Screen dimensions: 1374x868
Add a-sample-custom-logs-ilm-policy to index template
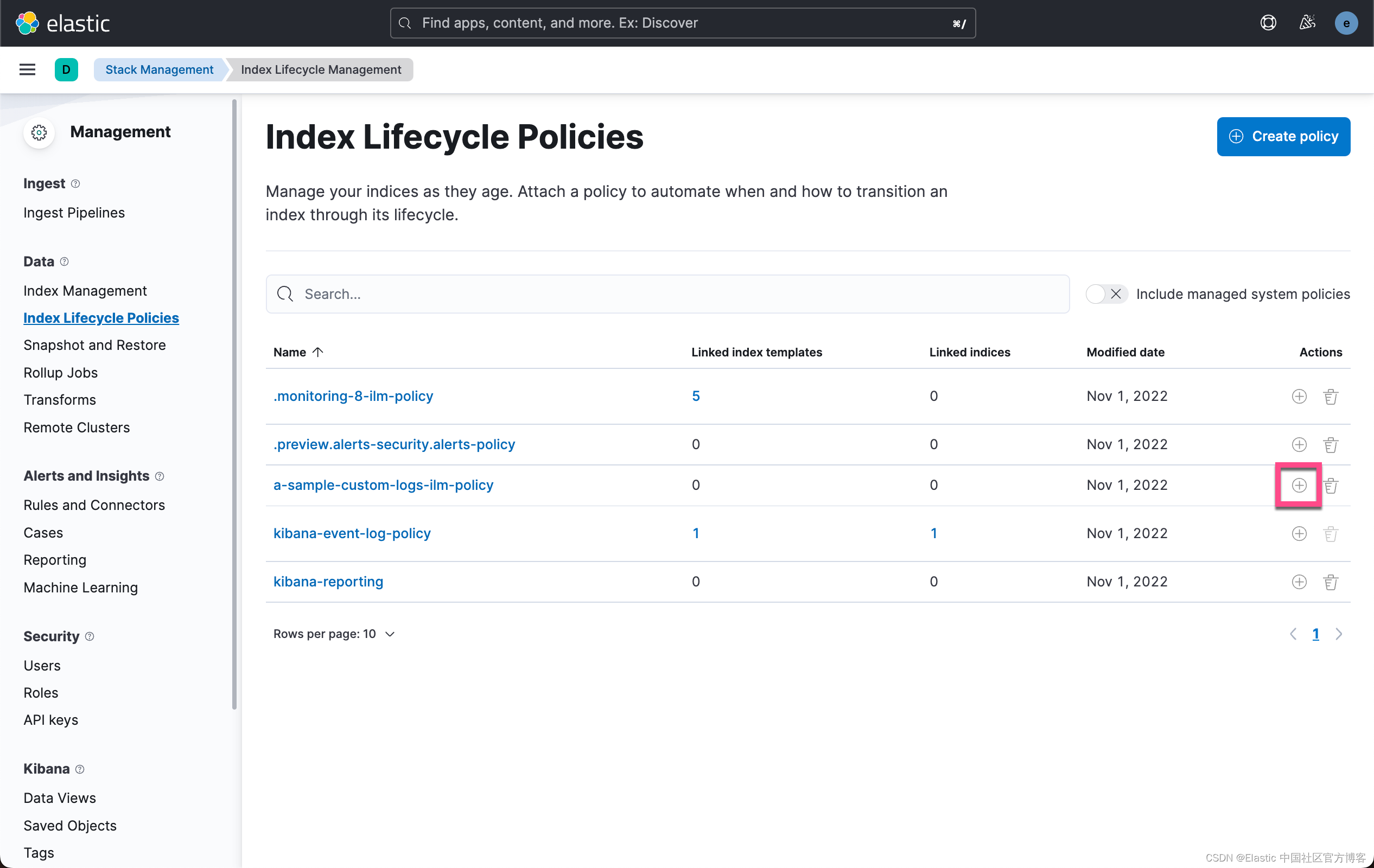[1299, 486]
